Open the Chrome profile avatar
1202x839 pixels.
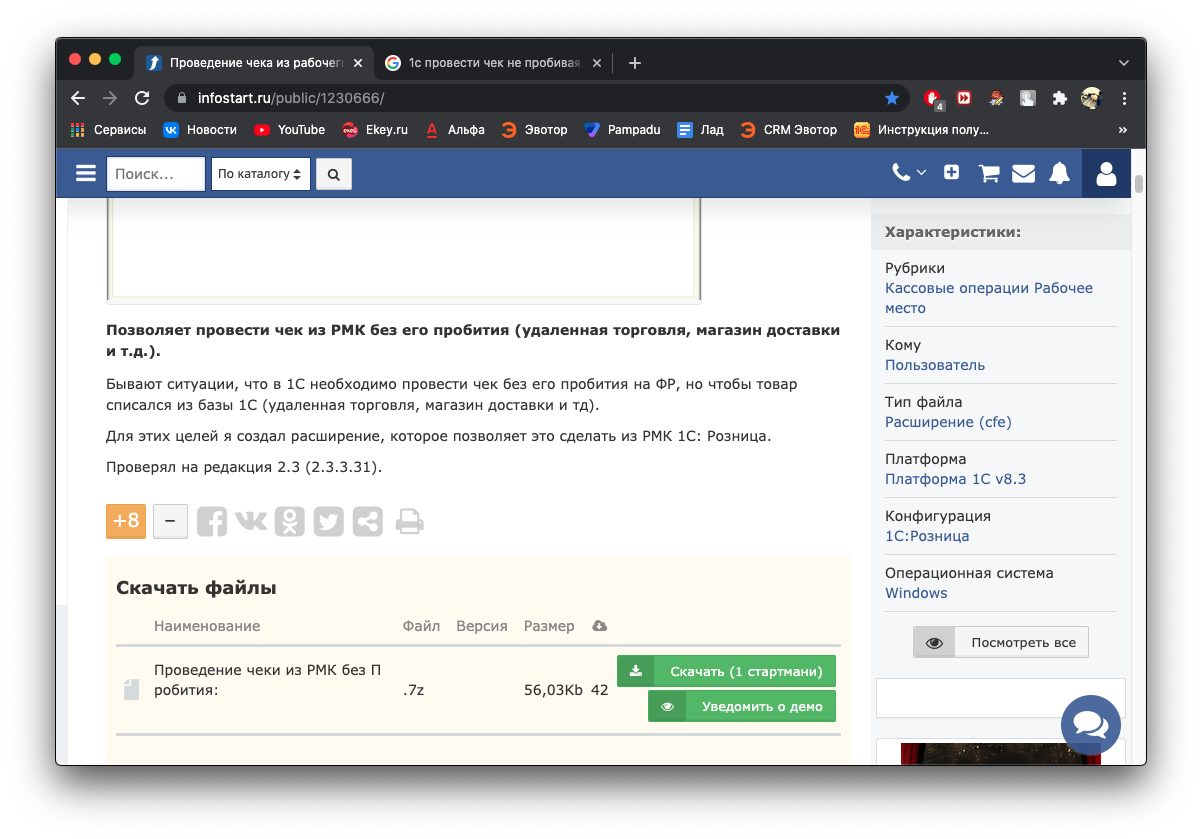pos(1091,98)
